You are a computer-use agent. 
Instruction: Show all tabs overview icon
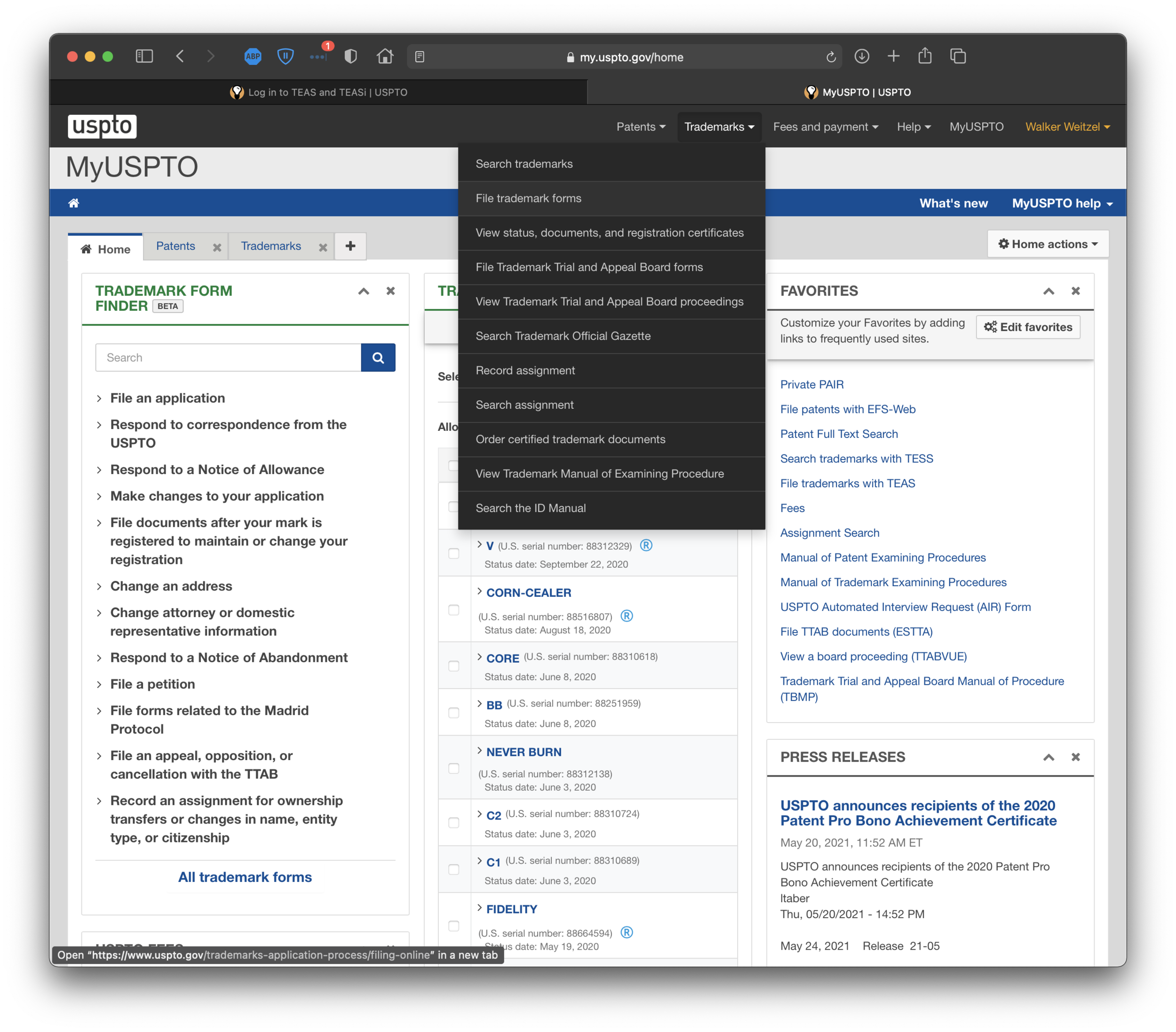[958, 56]
